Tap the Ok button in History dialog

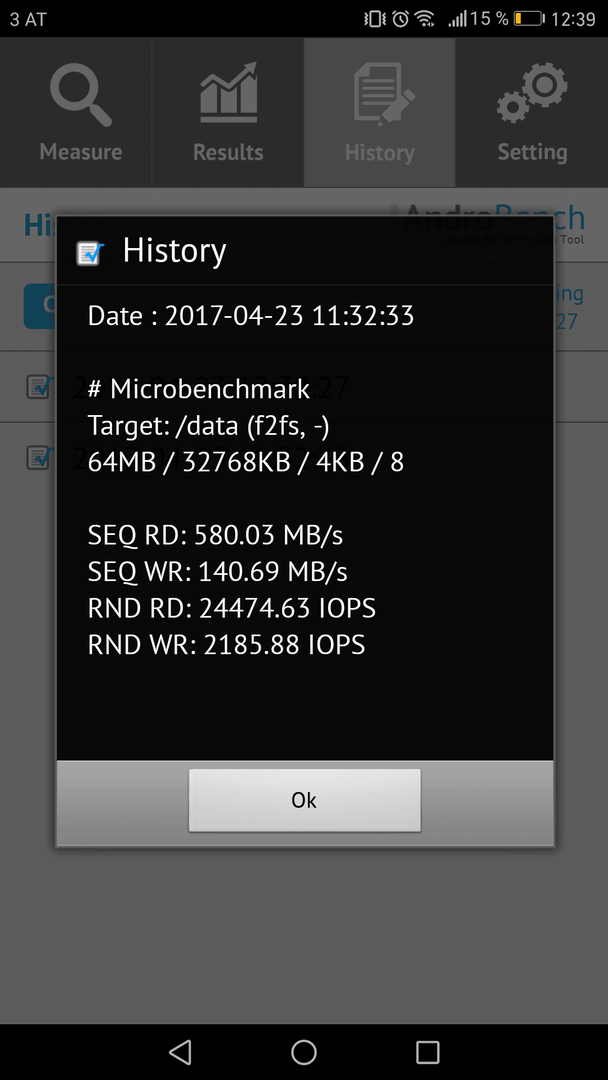pyautogui.click(x=304, y=800)
